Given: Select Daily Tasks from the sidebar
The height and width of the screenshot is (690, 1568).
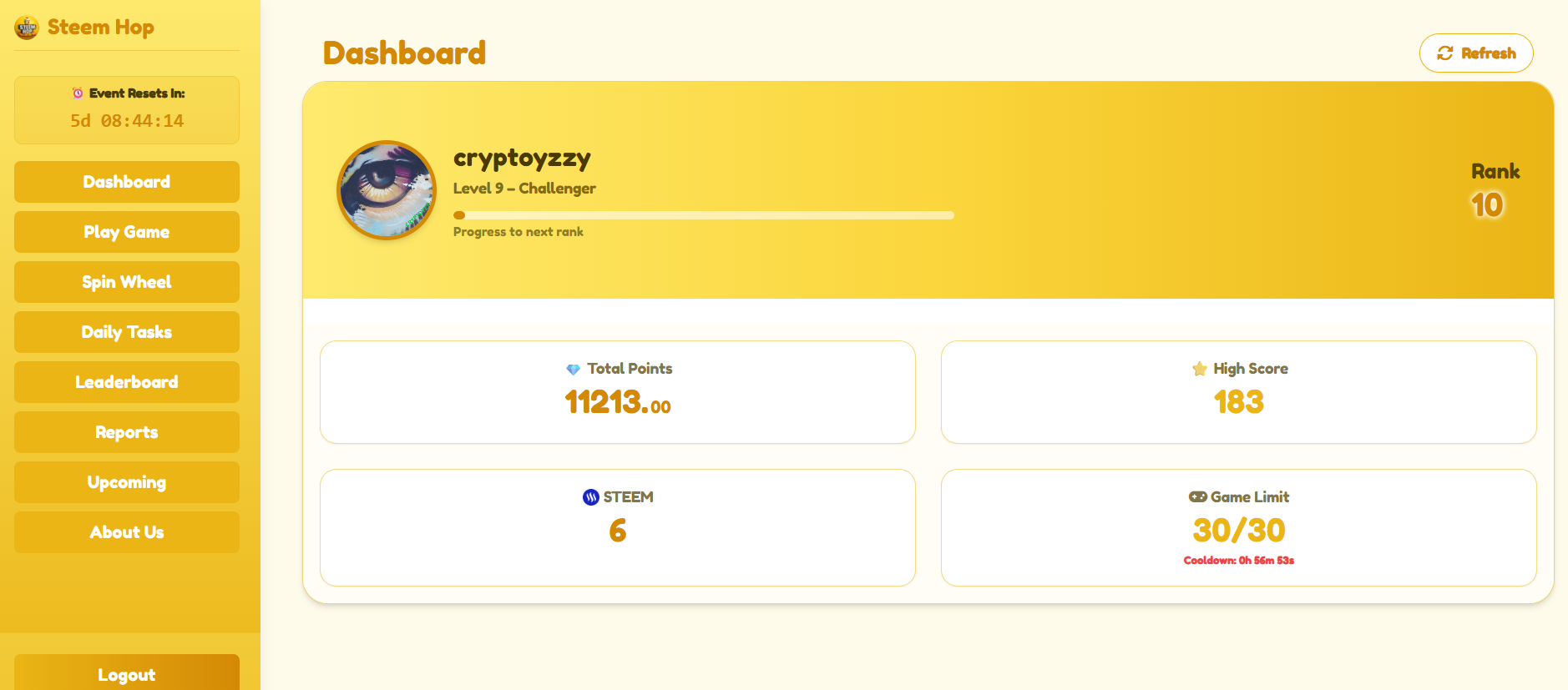Looking at the screenshot, I should (127, 332).
